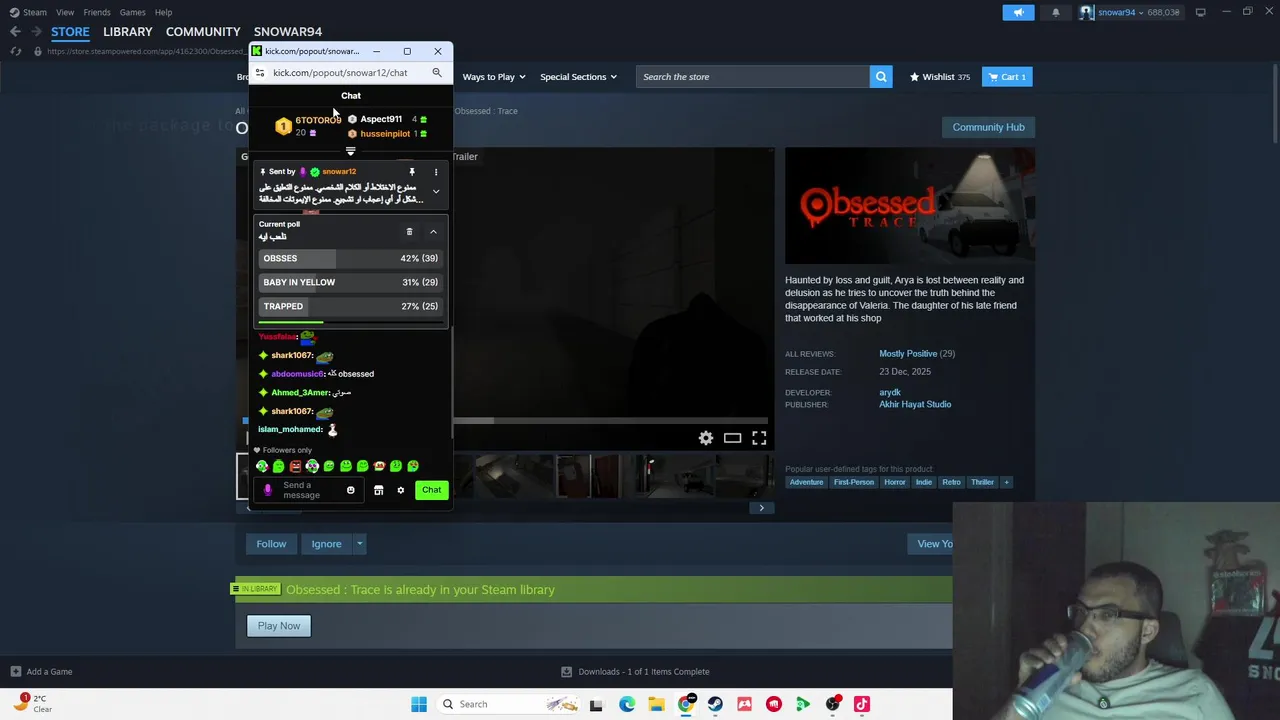Viewport: 1280px width, 720px height.
Task: Focus the Search the store field
Action: [x=752, y=77]
